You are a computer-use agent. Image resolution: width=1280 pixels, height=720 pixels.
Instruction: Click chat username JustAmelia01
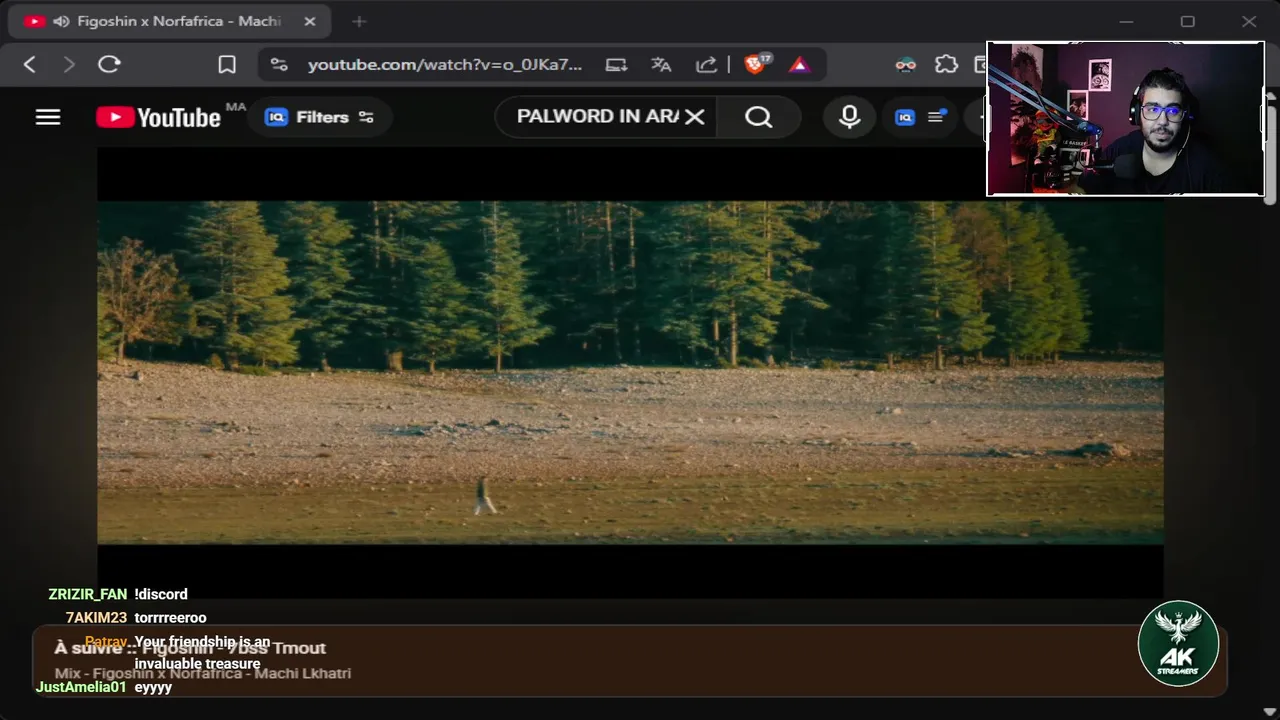click(x=81, y=687)
